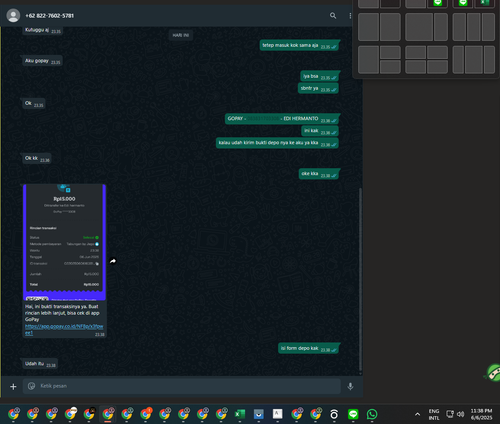Click the message 'Aku gopay'
Screen dimensions: 500x424
tap(42, 61)
